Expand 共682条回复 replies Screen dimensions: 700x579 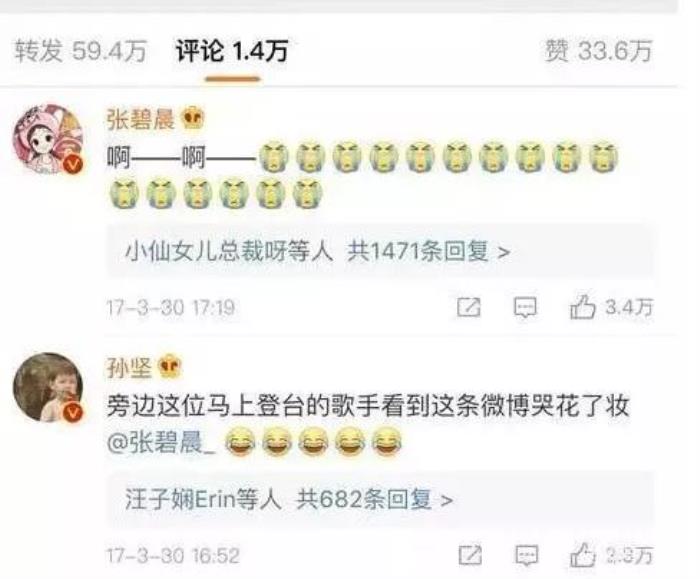point(375,499)
